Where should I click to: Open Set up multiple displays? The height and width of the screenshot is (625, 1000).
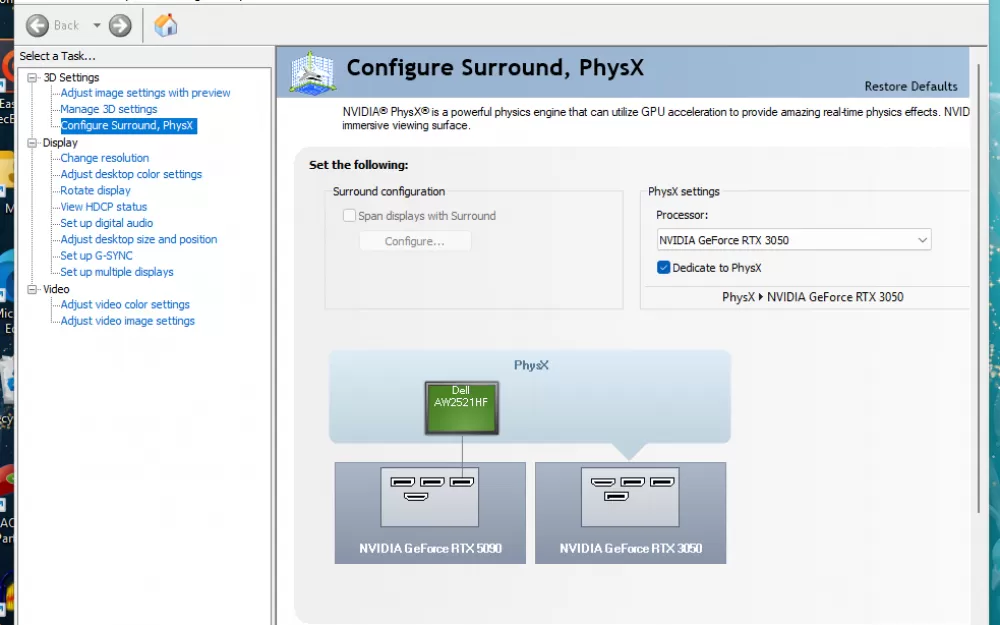click(117, 272)
